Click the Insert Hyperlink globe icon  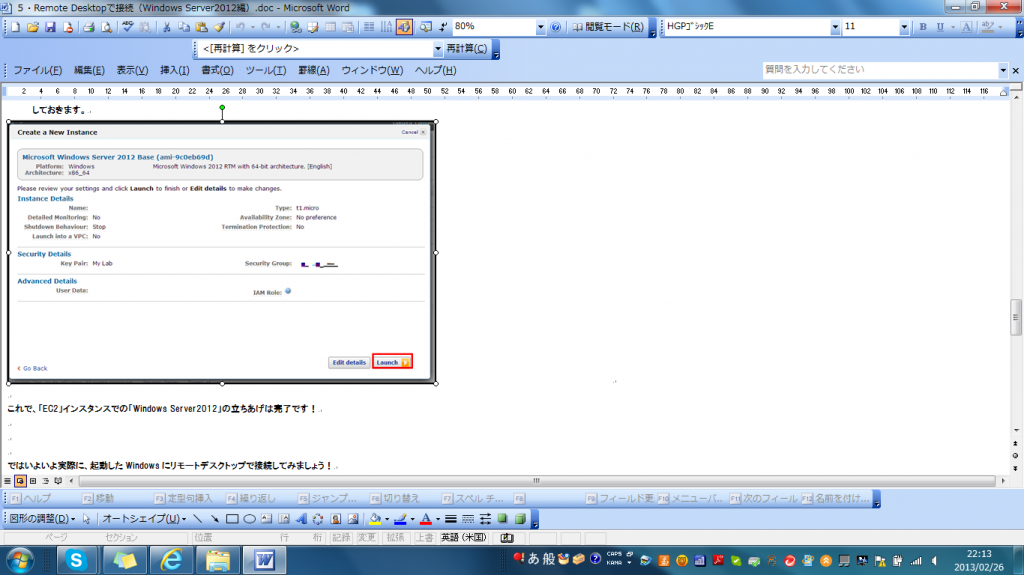pyautogui.click(x=296, y=27)
